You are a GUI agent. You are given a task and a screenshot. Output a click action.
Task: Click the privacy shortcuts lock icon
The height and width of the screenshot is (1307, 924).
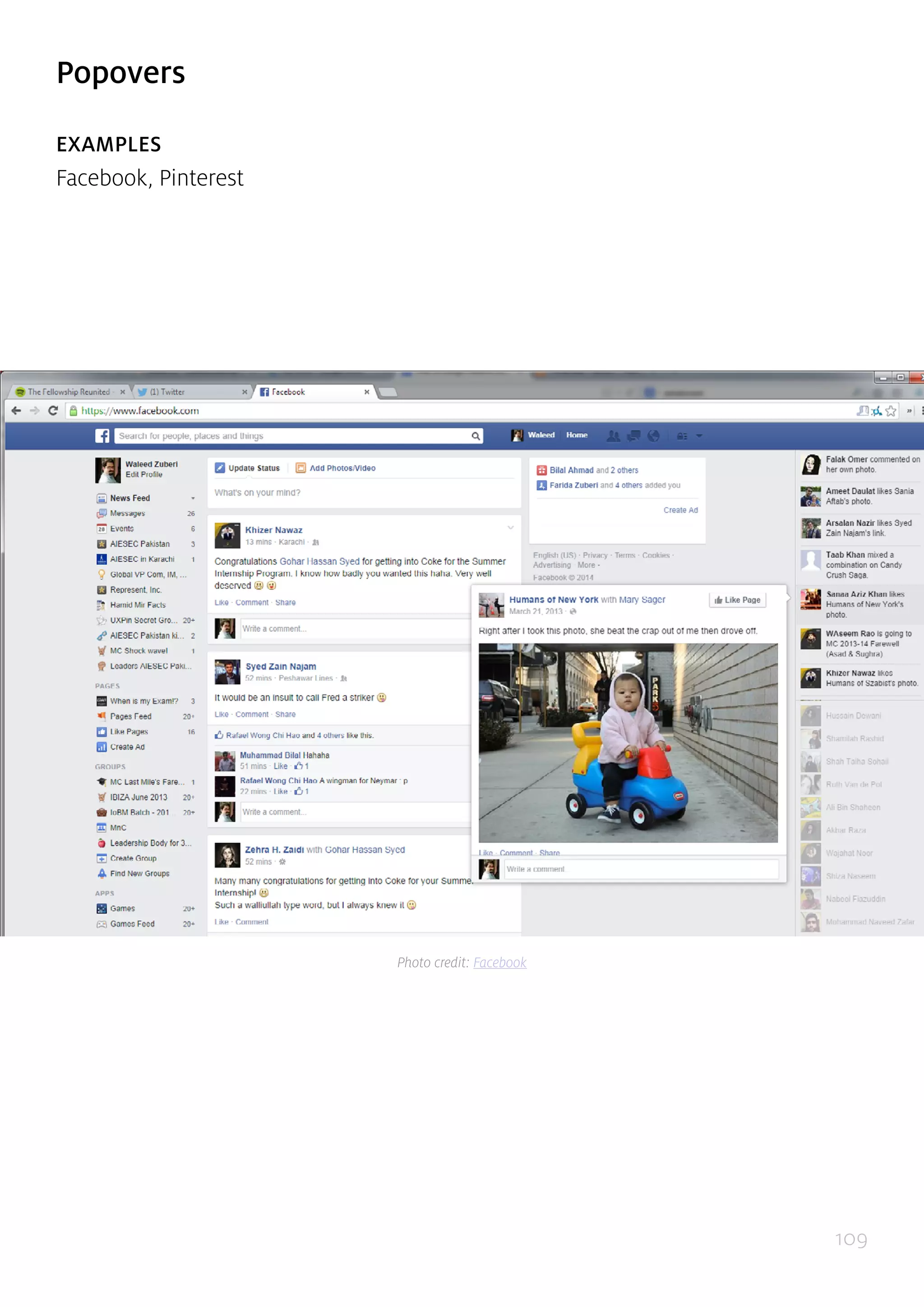tap(682, 436)
